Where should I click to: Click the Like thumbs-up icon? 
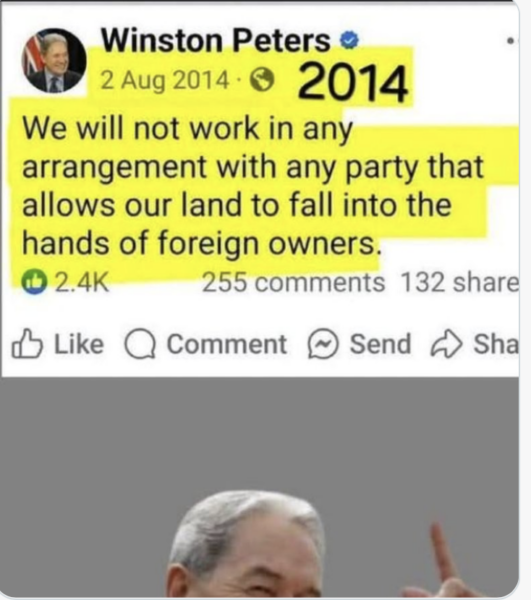27,344
